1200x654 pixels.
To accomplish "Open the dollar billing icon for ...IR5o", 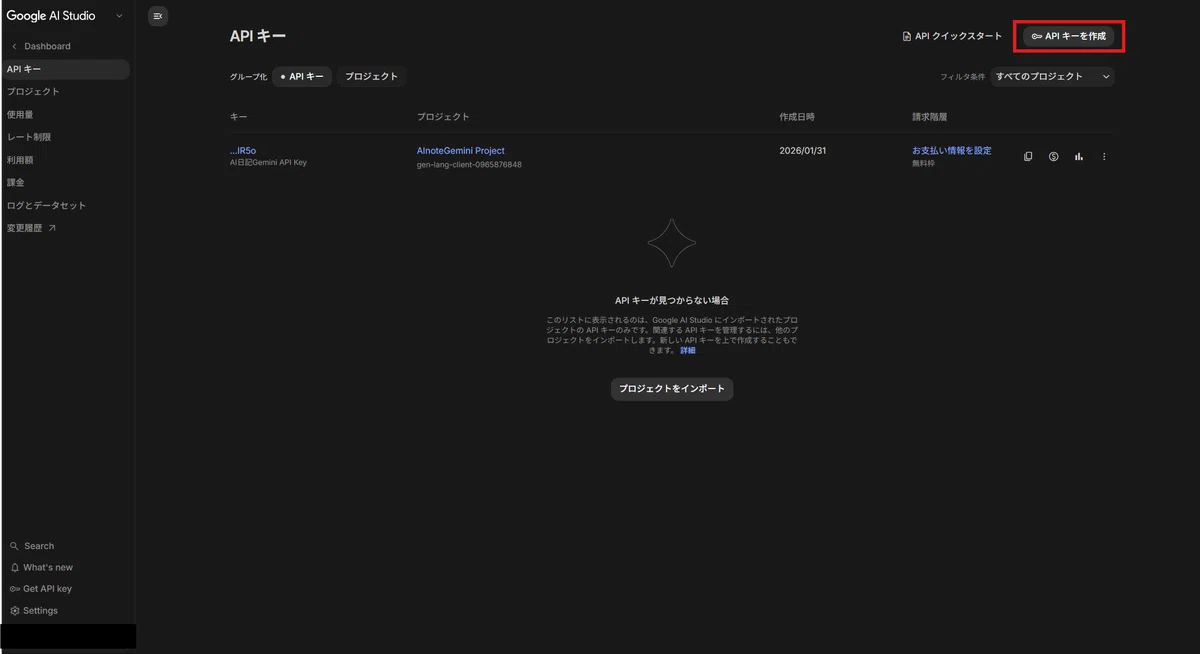I will (x=1054, y=157).
